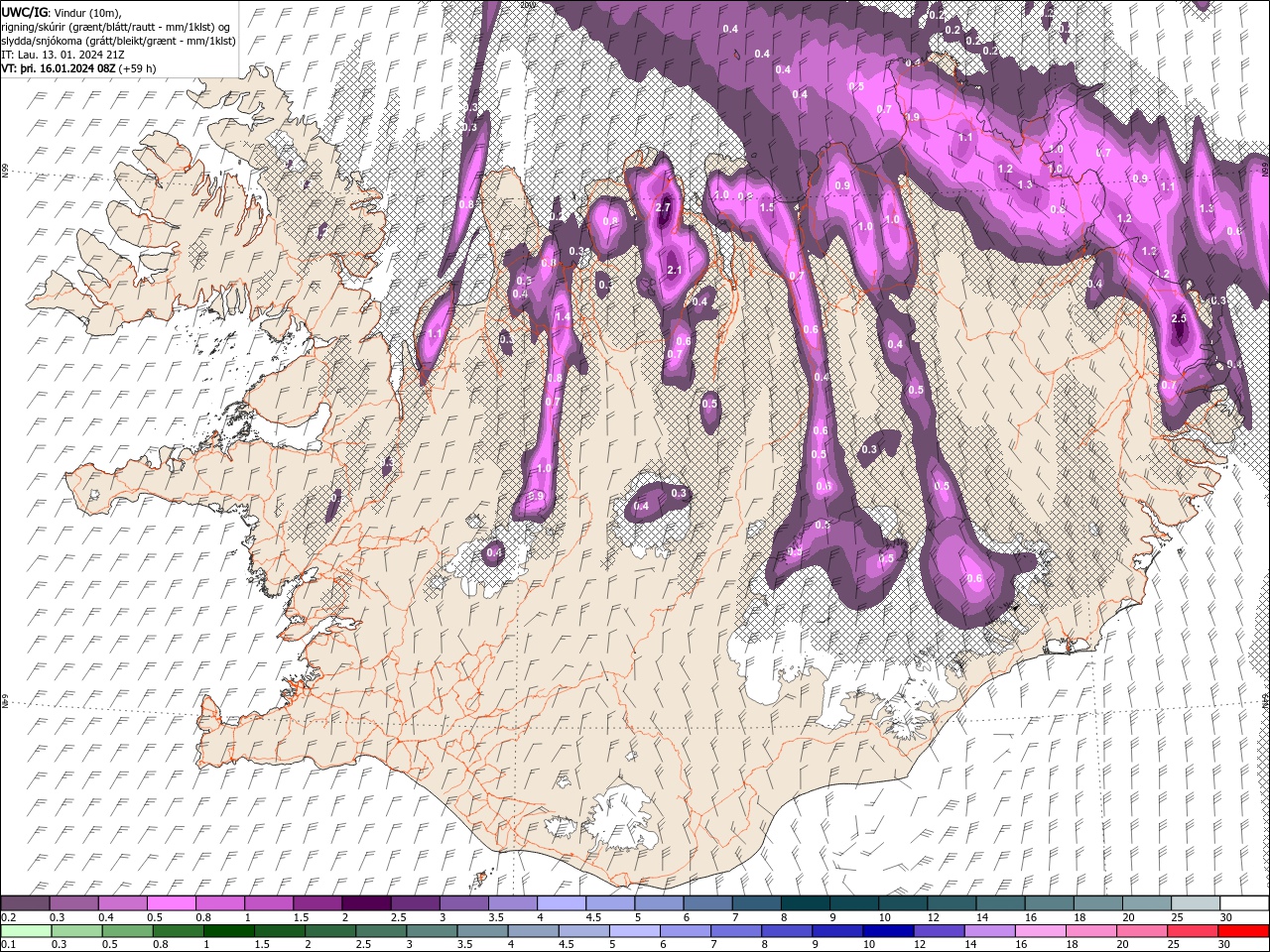Click the initialization time 'IT: Lau. 13. 01. 2024 21Z'
Screen dimensions: 1270x952
pos(63,55)
